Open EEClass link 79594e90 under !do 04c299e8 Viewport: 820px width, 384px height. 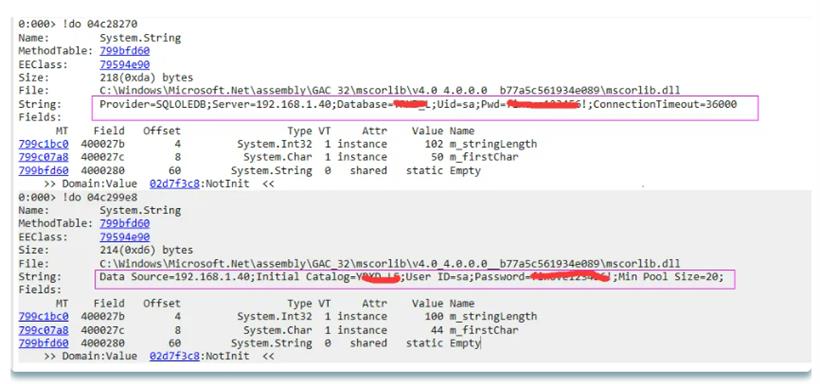124,237
